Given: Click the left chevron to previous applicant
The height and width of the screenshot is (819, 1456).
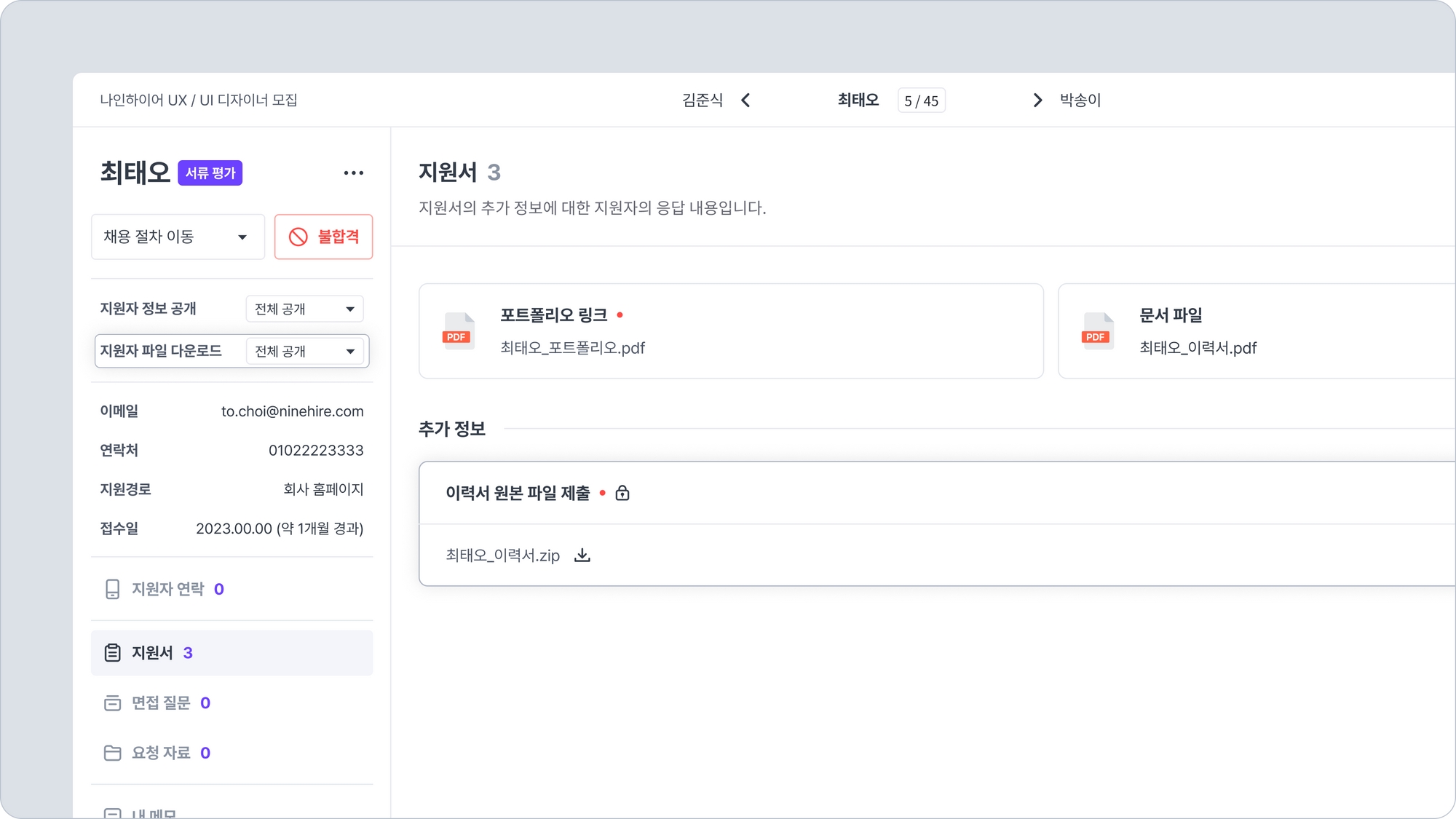Looking at the screenshot, I should point(745,100).
